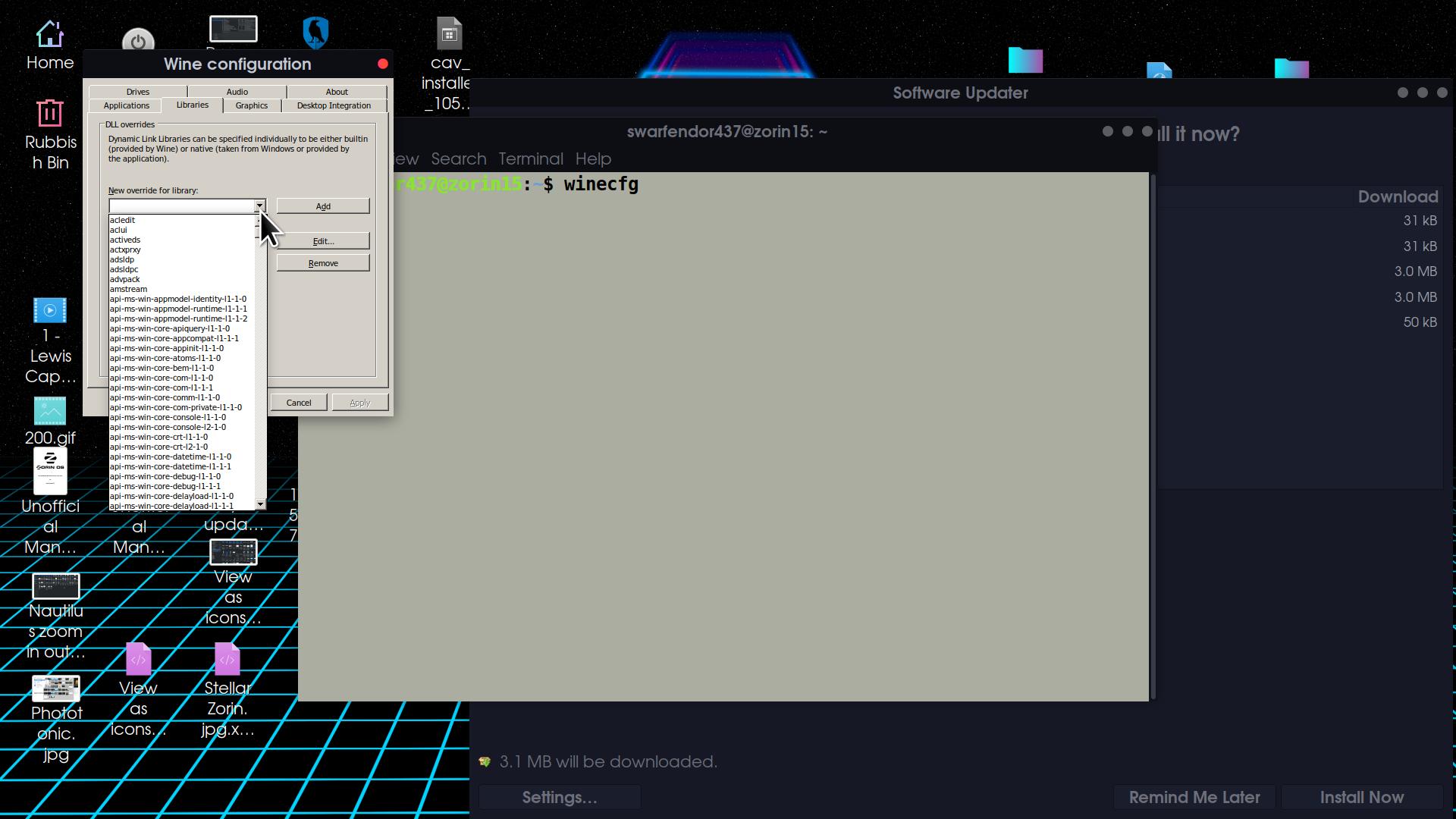Click Remind Me Later in Software Updater
Screen dimensions: 1456x819
point(1194,798)
